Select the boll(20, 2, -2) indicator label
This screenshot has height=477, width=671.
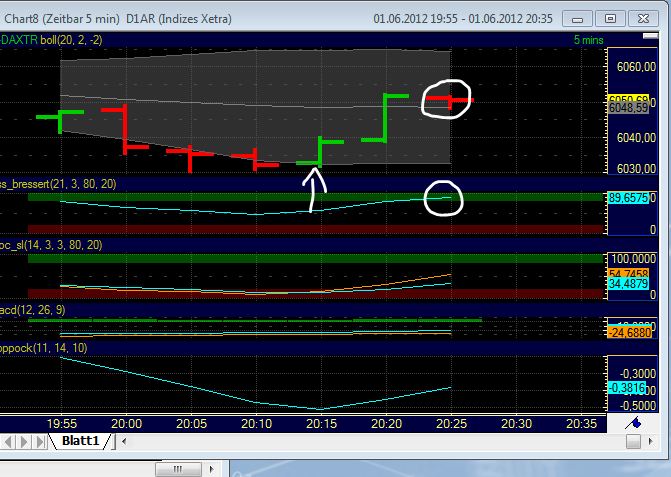click(x=71, y=40)
